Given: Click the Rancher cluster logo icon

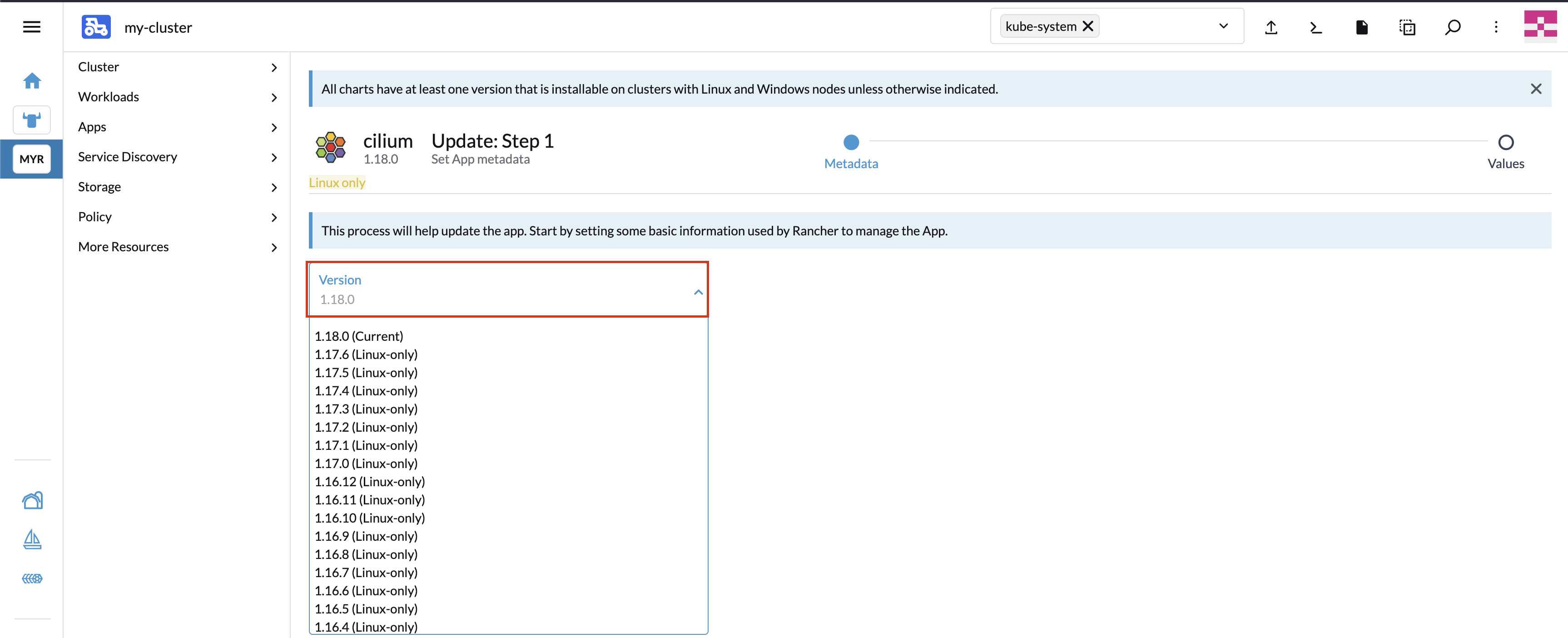Looking at the screenshot, I should tap(96, 27).
